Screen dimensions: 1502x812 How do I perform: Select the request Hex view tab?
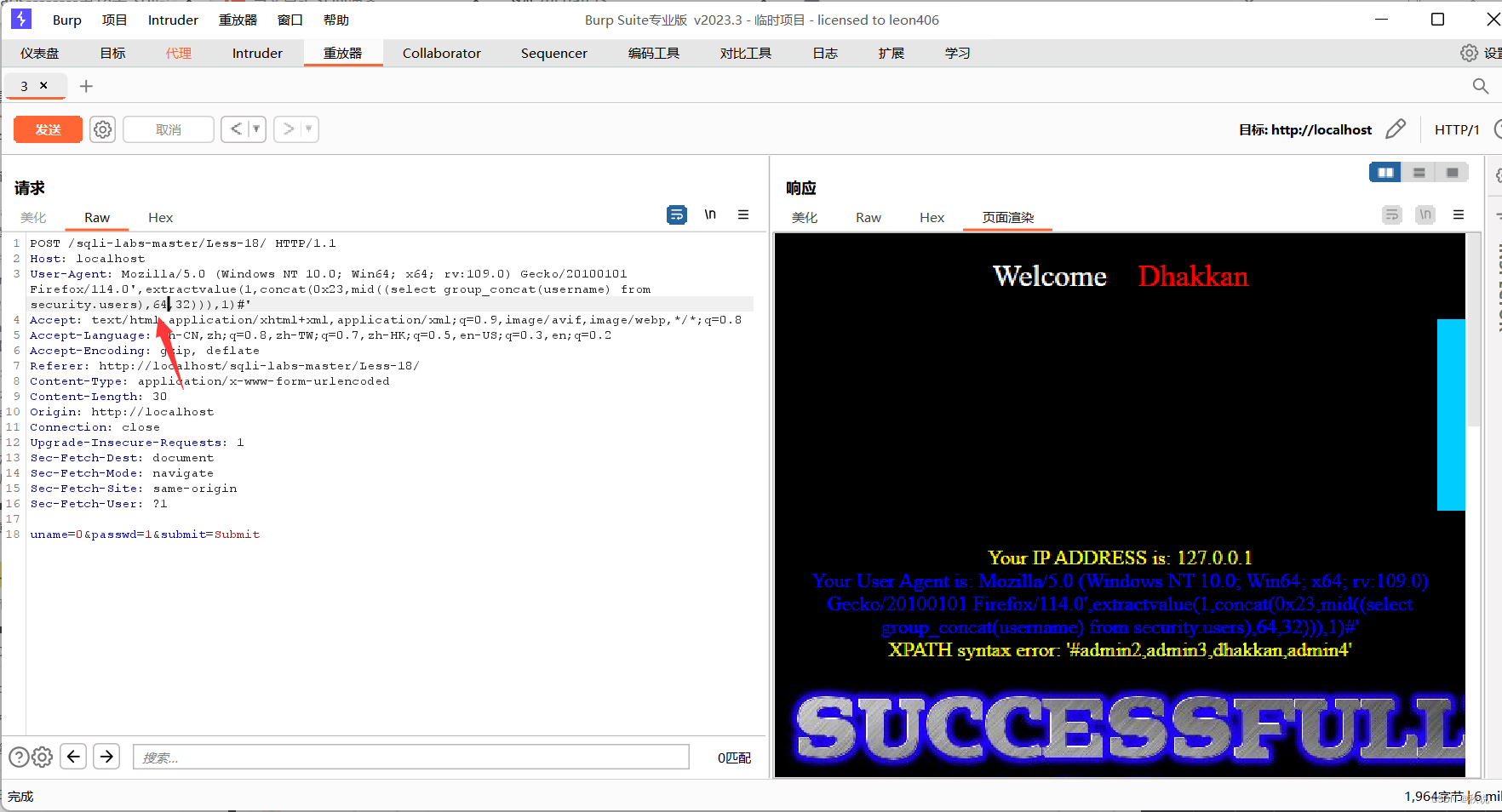160,218
